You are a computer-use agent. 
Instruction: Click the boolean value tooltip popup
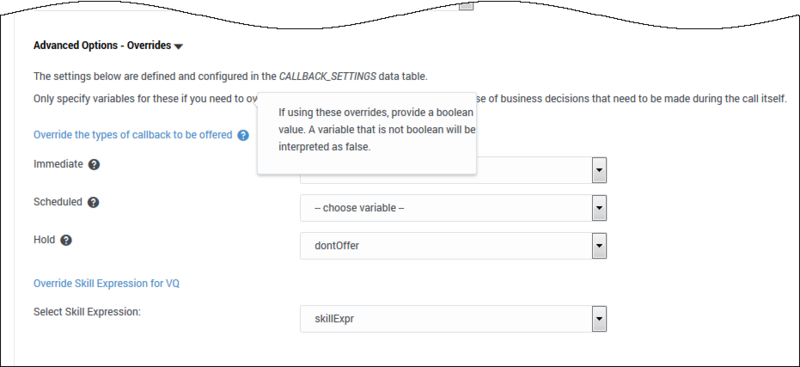click(367, 133)
